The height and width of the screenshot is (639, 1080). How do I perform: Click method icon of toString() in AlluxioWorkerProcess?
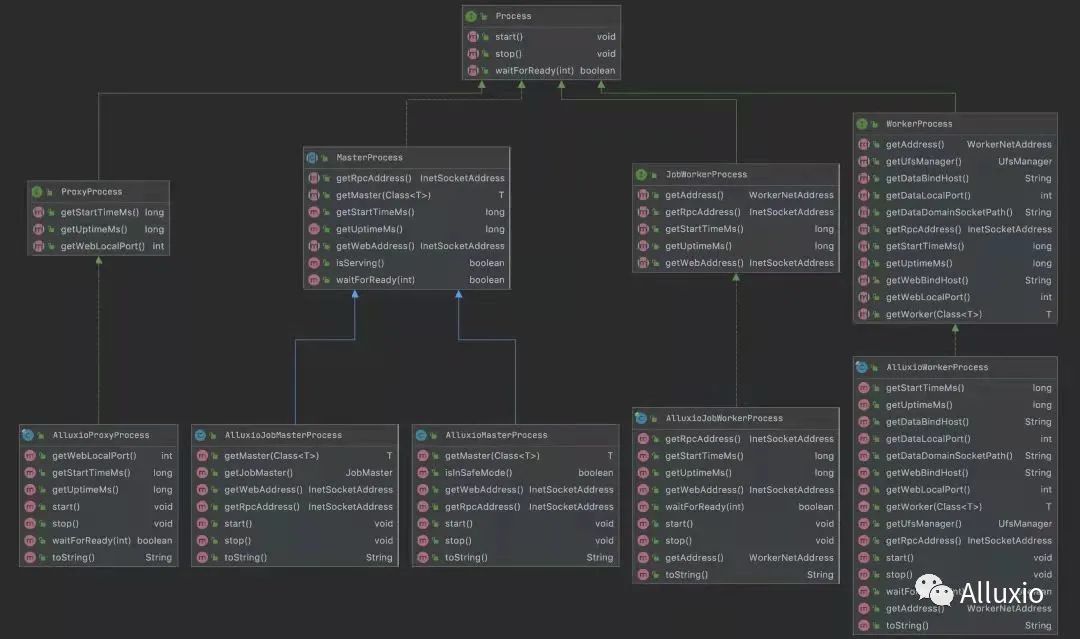click(x=864, y=625)
